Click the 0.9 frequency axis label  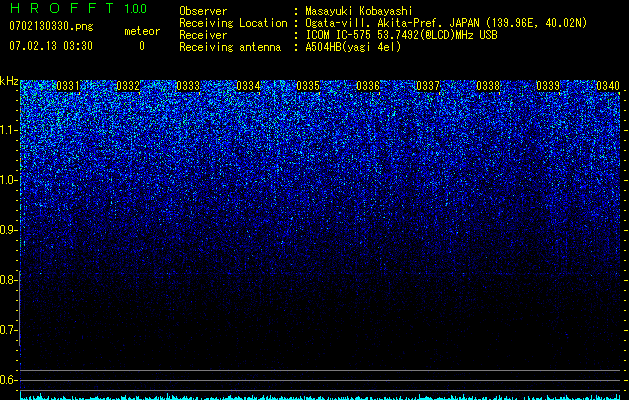pyautogui.click(x=8, y=230)
